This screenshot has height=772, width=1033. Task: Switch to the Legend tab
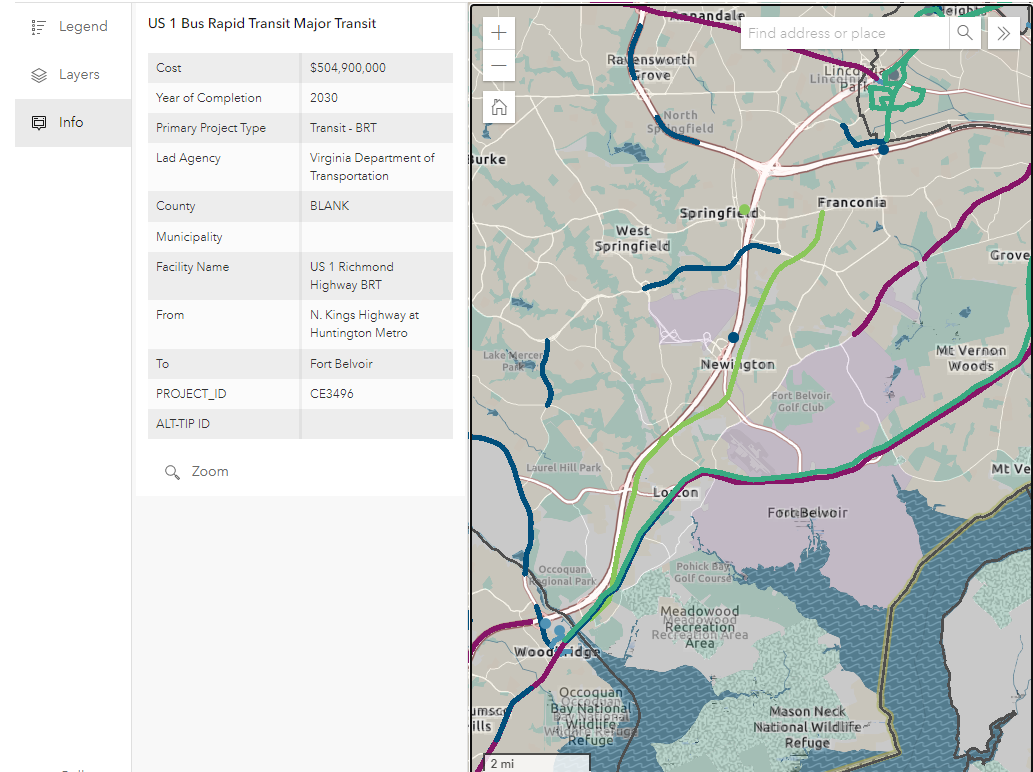(83, 26)
